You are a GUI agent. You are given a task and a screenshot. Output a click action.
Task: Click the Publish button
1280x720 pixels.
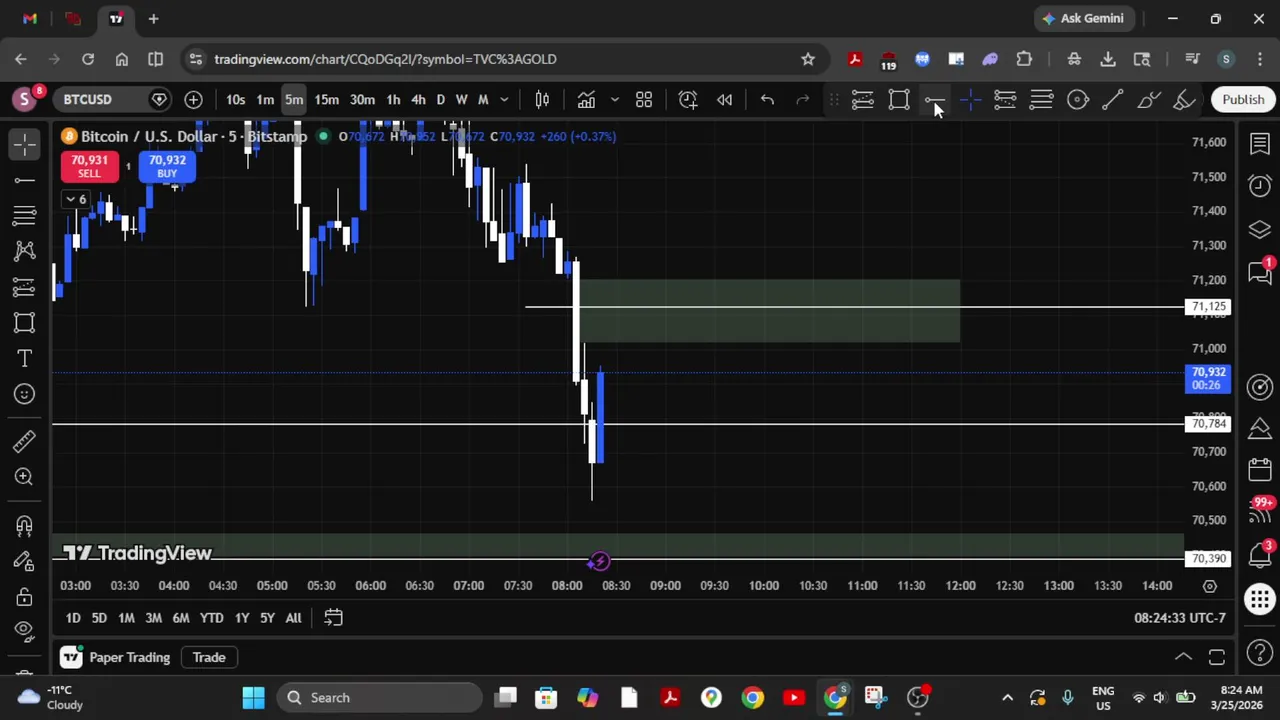(1243, 99)
